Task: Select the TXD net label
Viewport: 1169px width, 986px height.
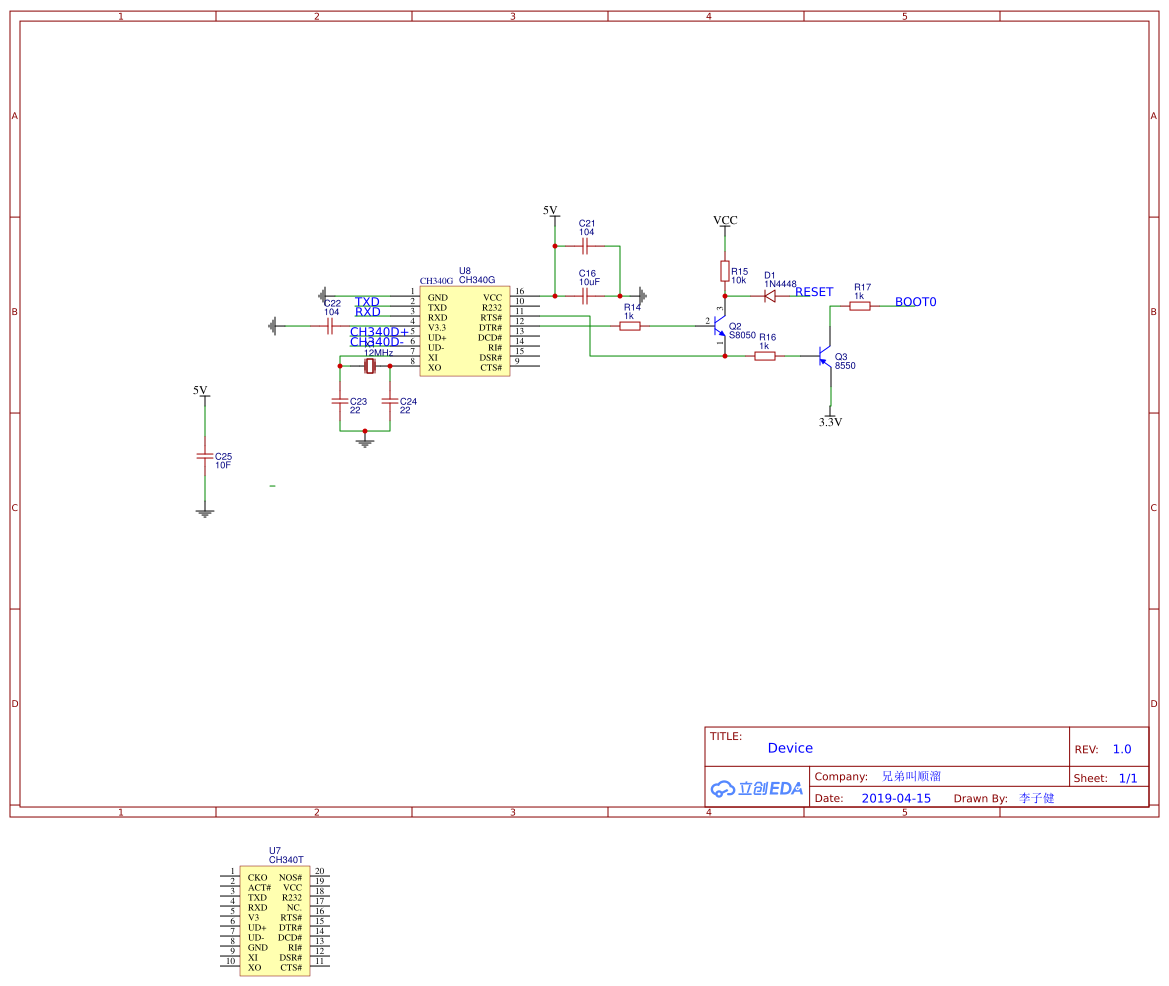Action: [x=367, y=301]
